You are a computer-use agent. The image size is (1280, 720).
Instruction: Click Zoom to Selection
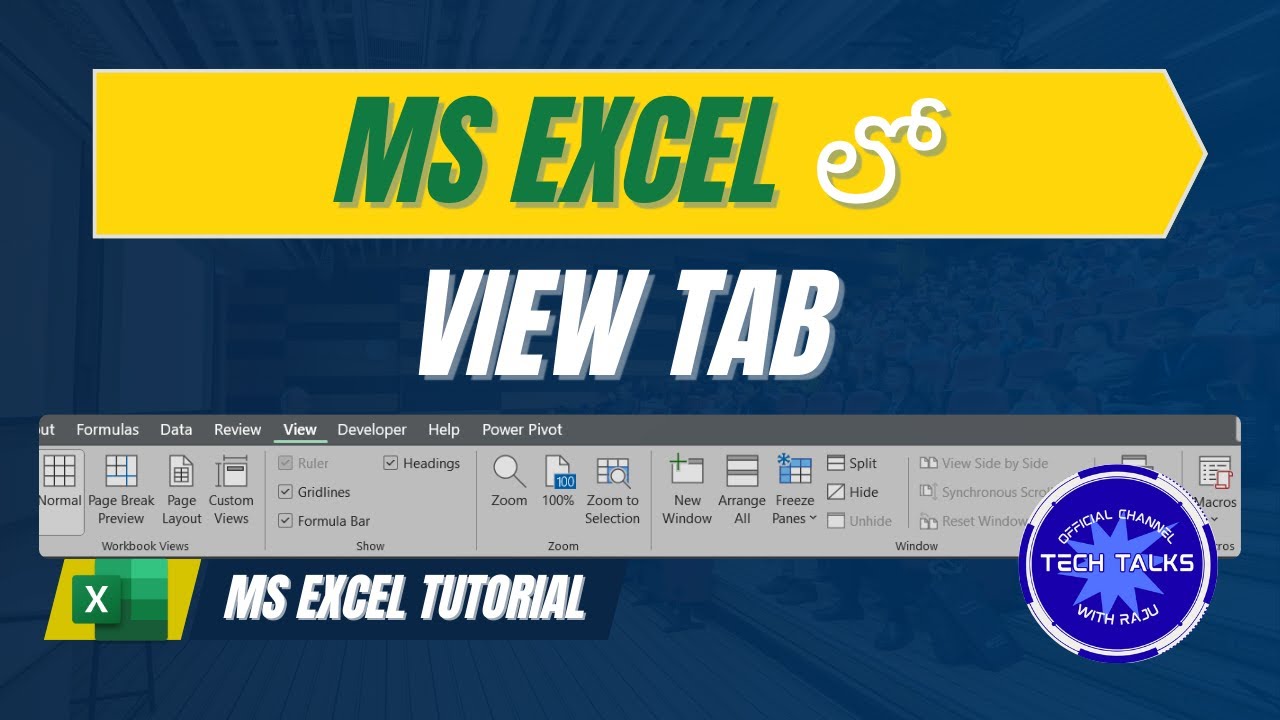coord(612,490)
